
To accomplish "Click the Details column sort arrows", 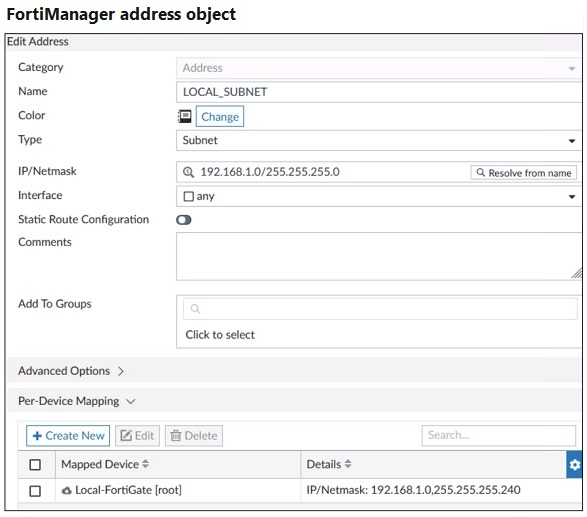I will tap(348, 464).
